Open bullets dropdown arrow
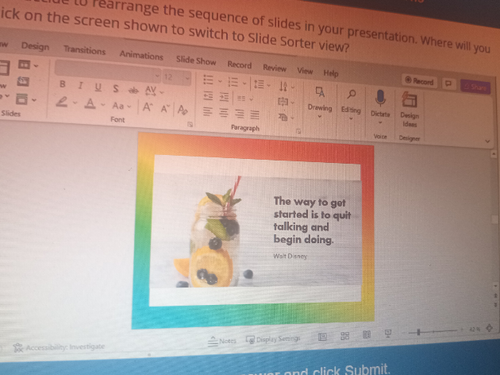500x375 pixels. [x=220, y=81]
